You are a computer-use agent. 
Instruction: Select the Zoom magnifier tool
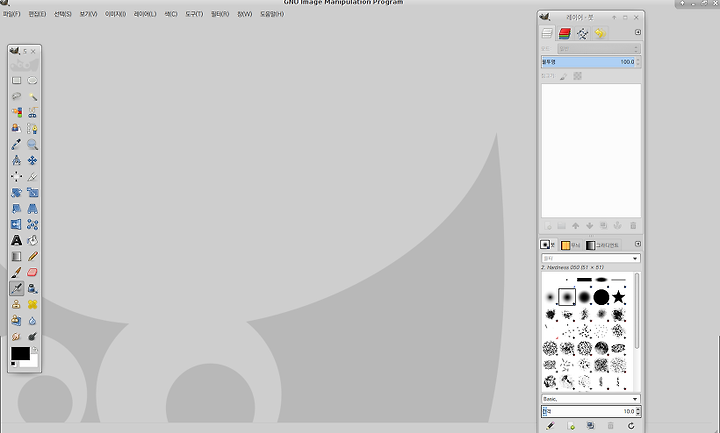click(x=32, y=145)
